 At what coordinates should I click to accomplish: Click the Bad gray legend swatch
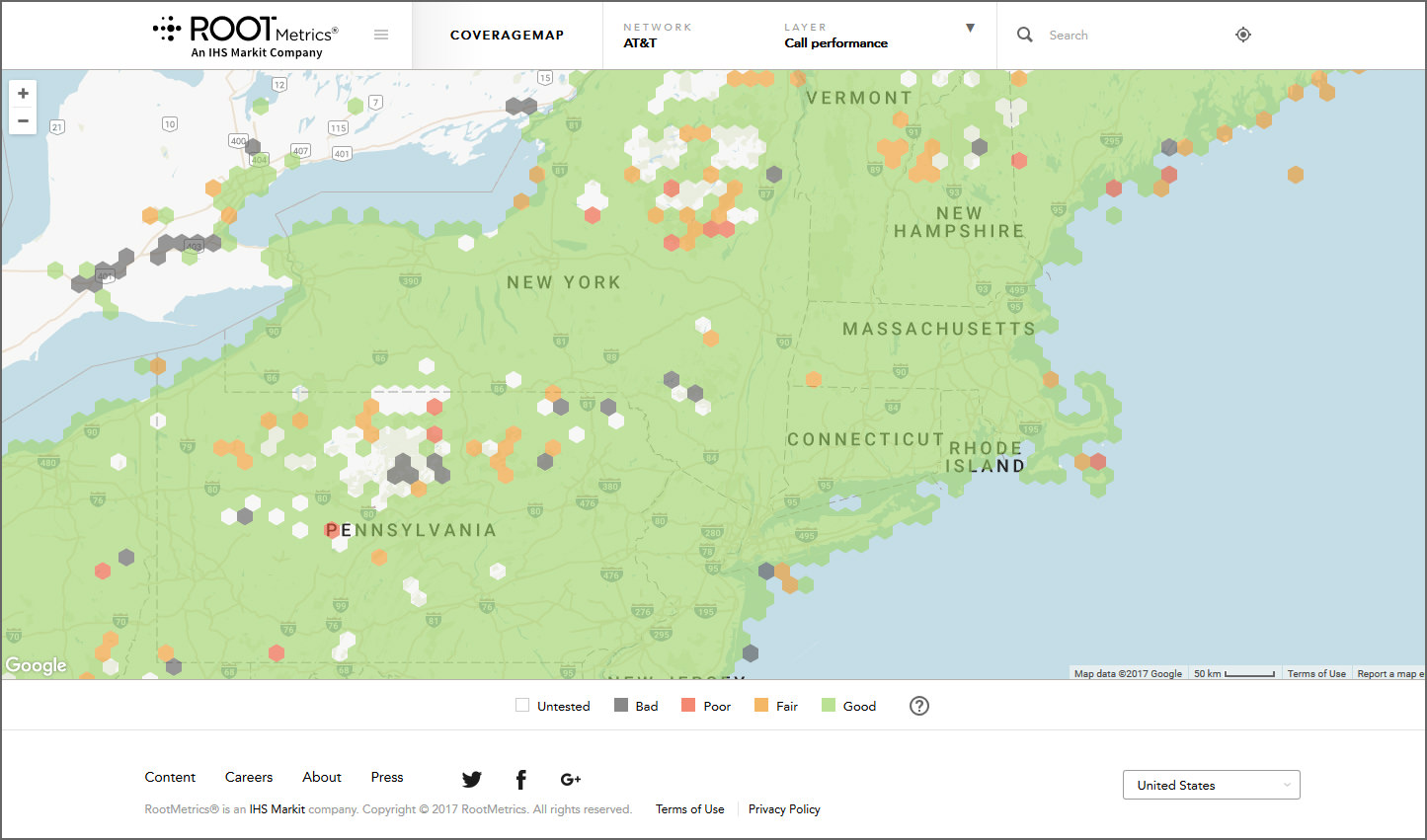coord(621,706)
